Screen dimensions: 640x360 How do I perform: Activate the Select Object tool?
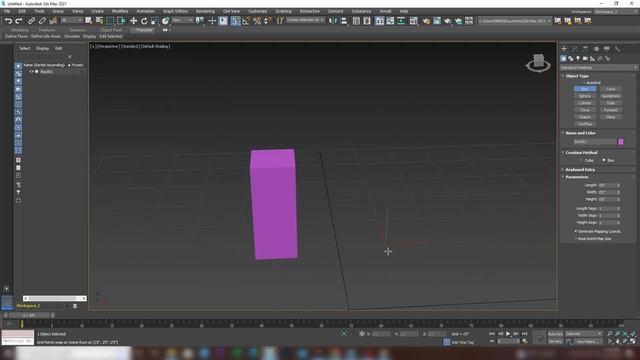click(x=89, y=20)
